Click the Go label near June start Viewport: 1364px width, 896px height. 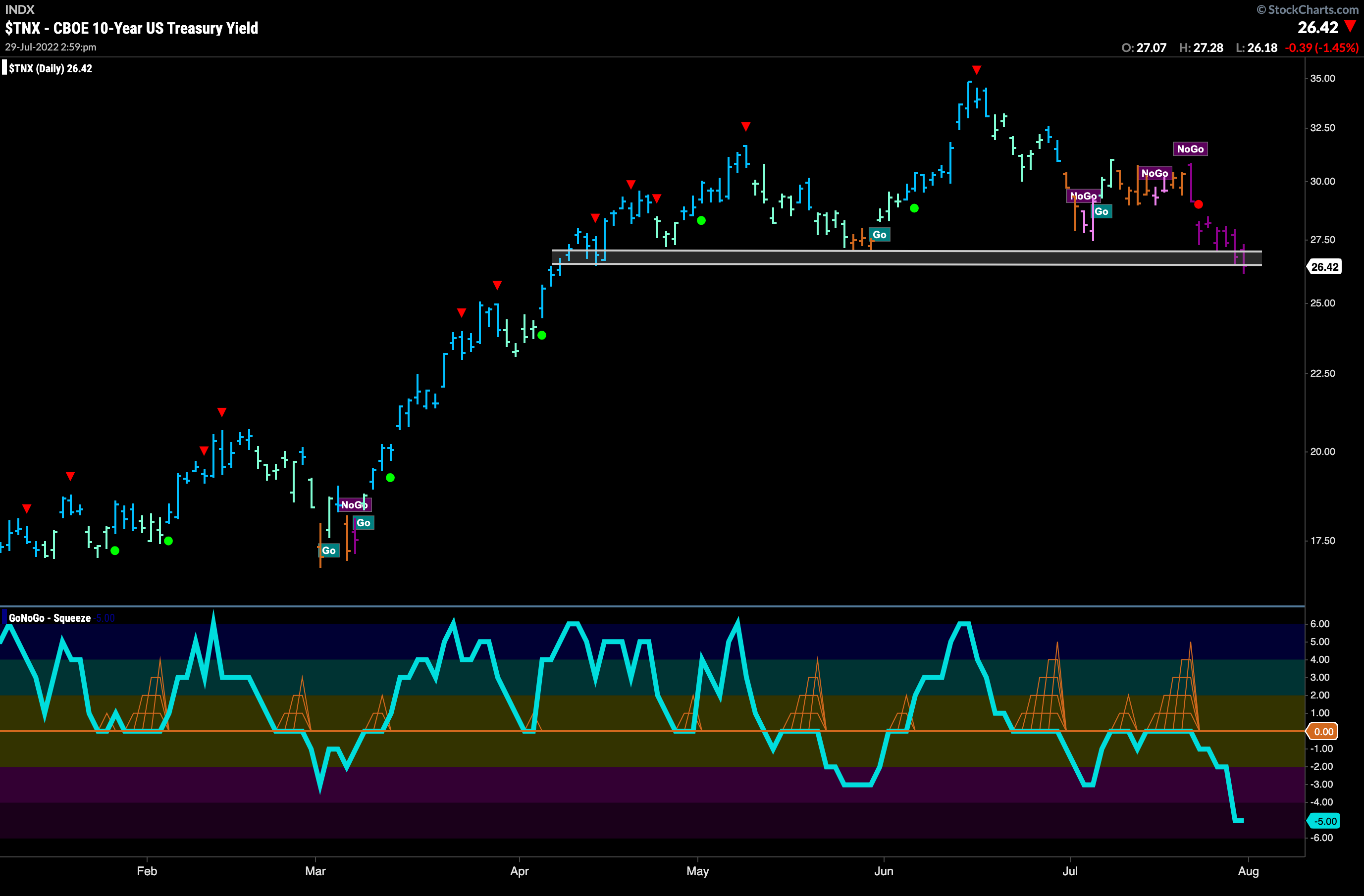click(880, 234)
